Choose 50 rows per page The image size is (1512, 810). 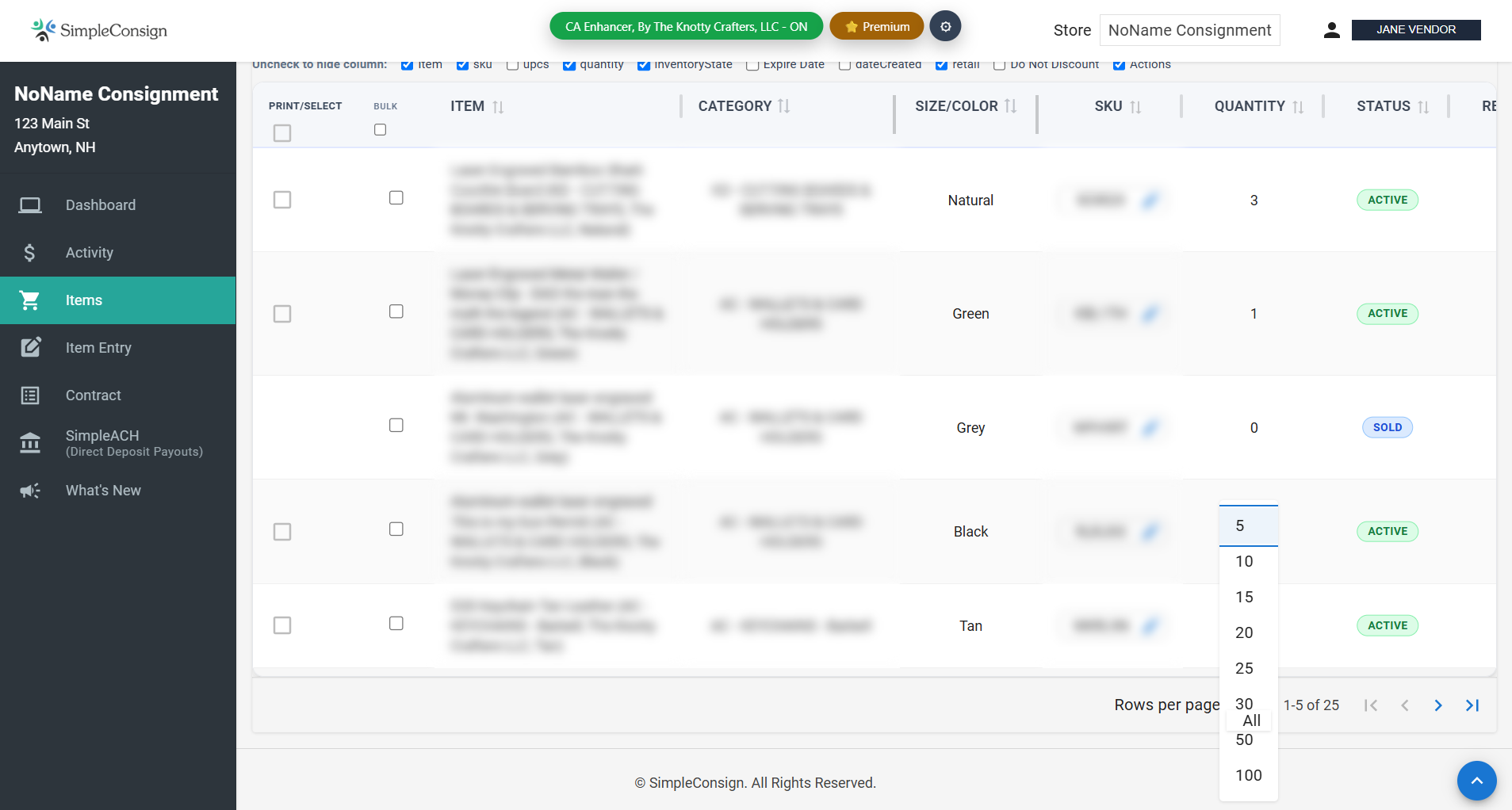(x=1248, y=740)
